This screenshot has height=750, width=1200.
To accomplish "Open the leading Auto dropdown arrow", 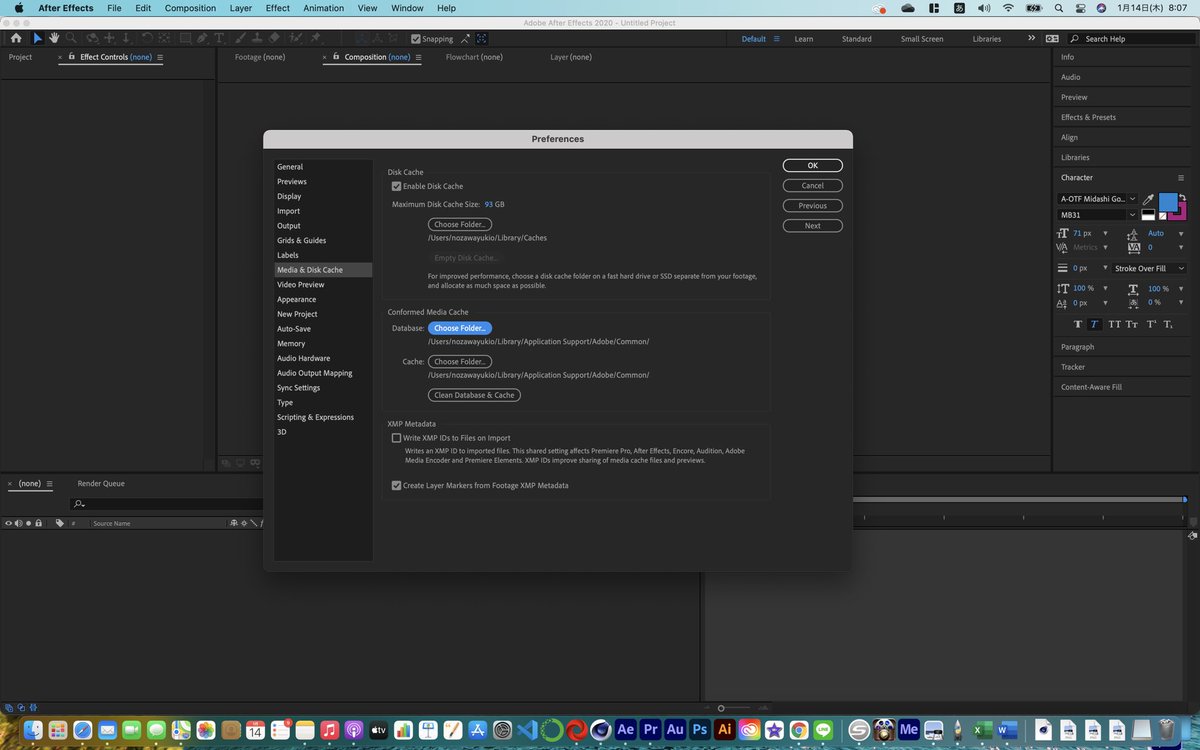I will (1179, 233).
